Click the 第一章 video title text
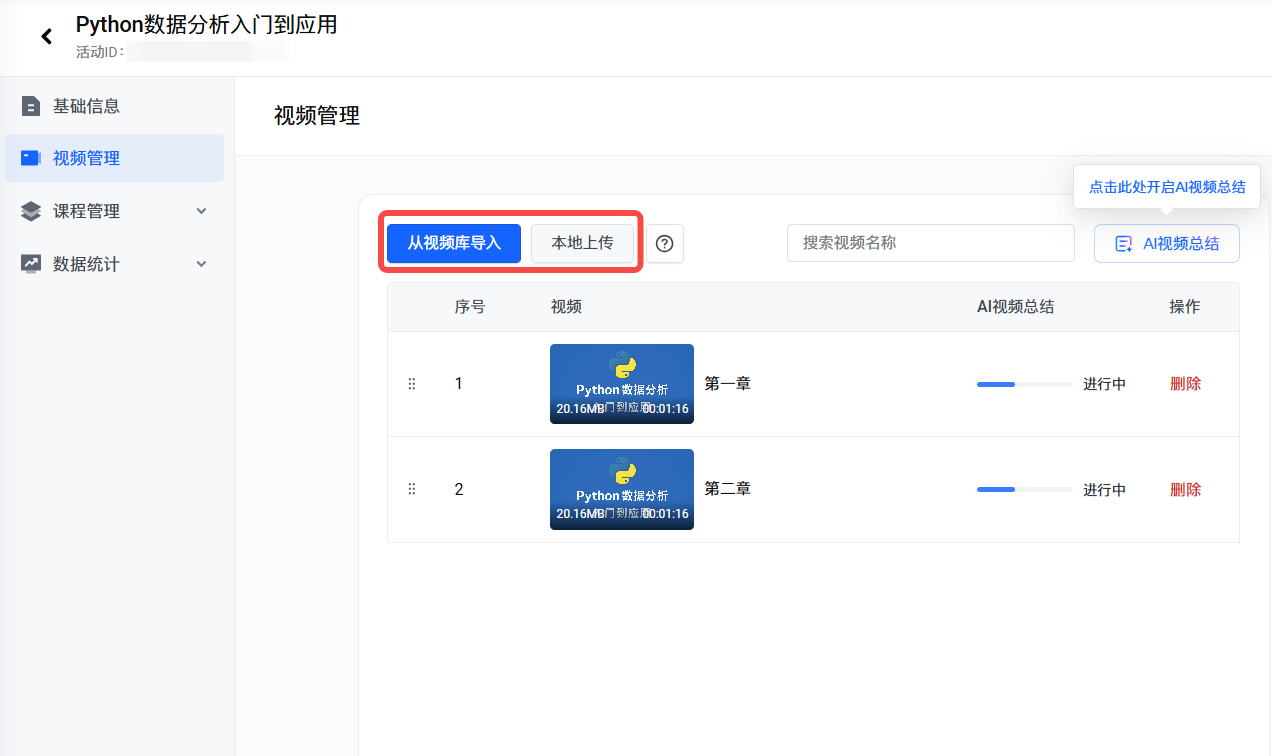 pyautogui.click(x=728, y=383)
